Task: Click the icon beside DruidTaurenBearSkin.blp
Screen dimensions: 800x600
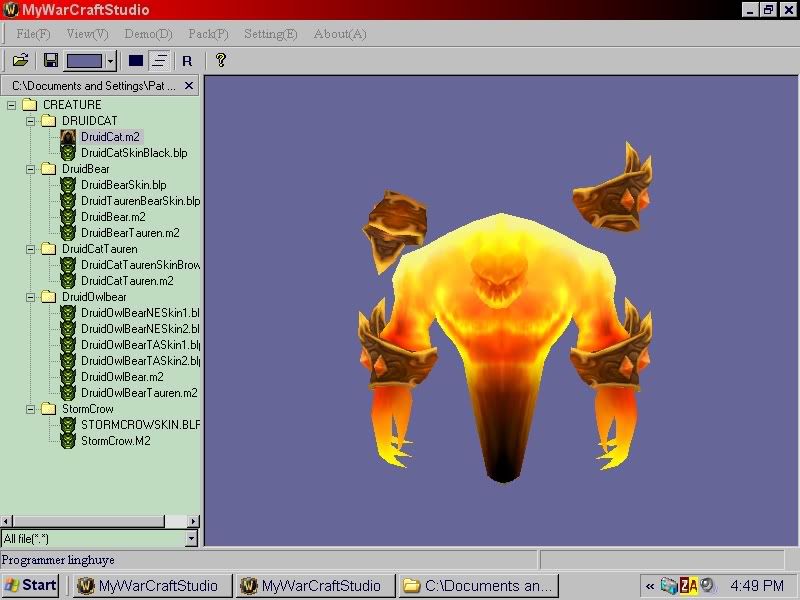Action: 68,201
